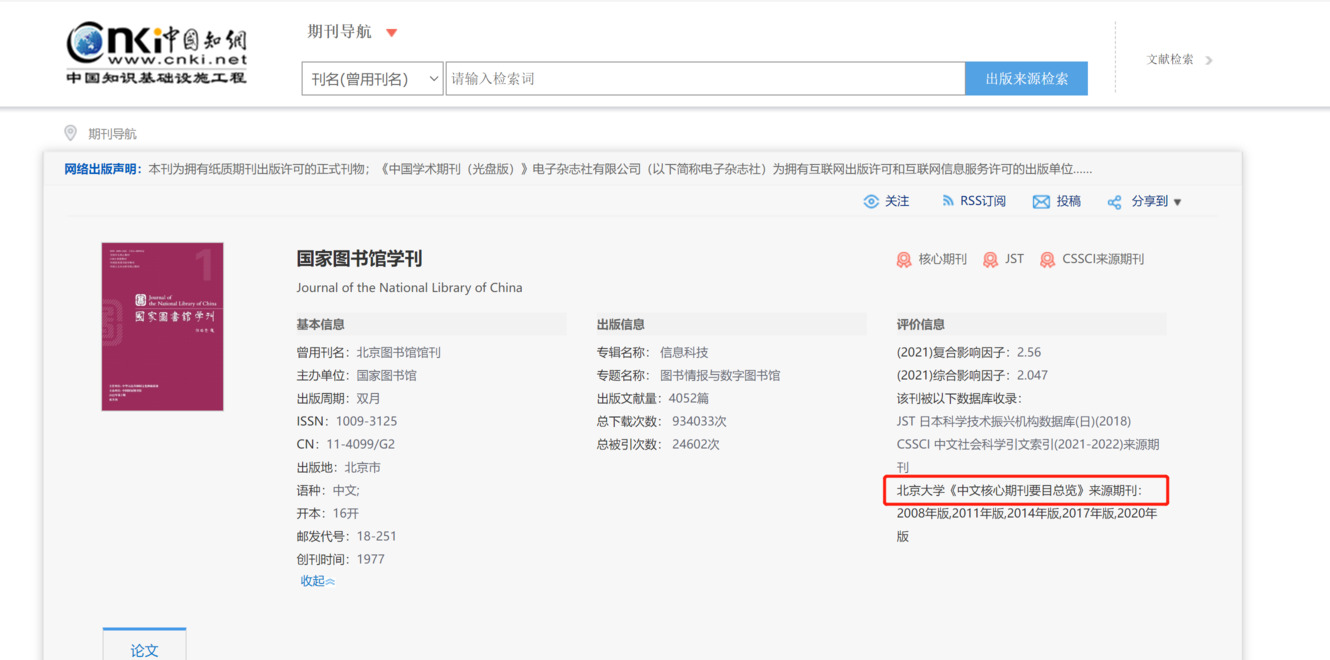This screenshot has width=1330, height=660.
Task: Switch to the 论文 tab
Action: pyautogui.click(x=144, y=649)
